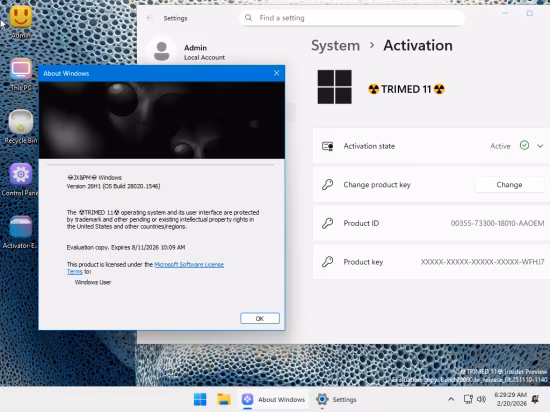This screenshot has width=550, height=412.
Task: Click the Active status text
Action: (500, 146)
